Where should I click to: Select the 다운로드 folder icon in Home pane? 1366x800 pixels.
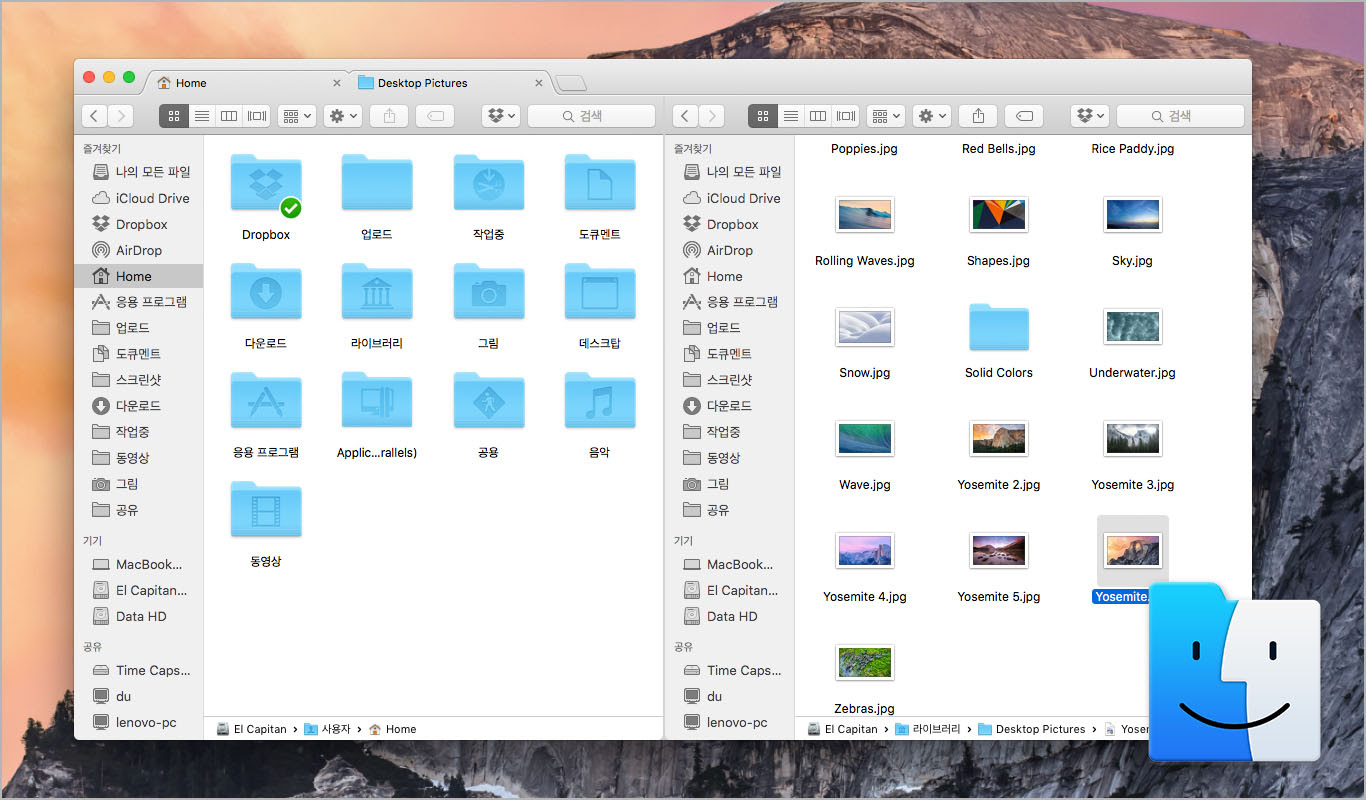[x=266, y=291]
